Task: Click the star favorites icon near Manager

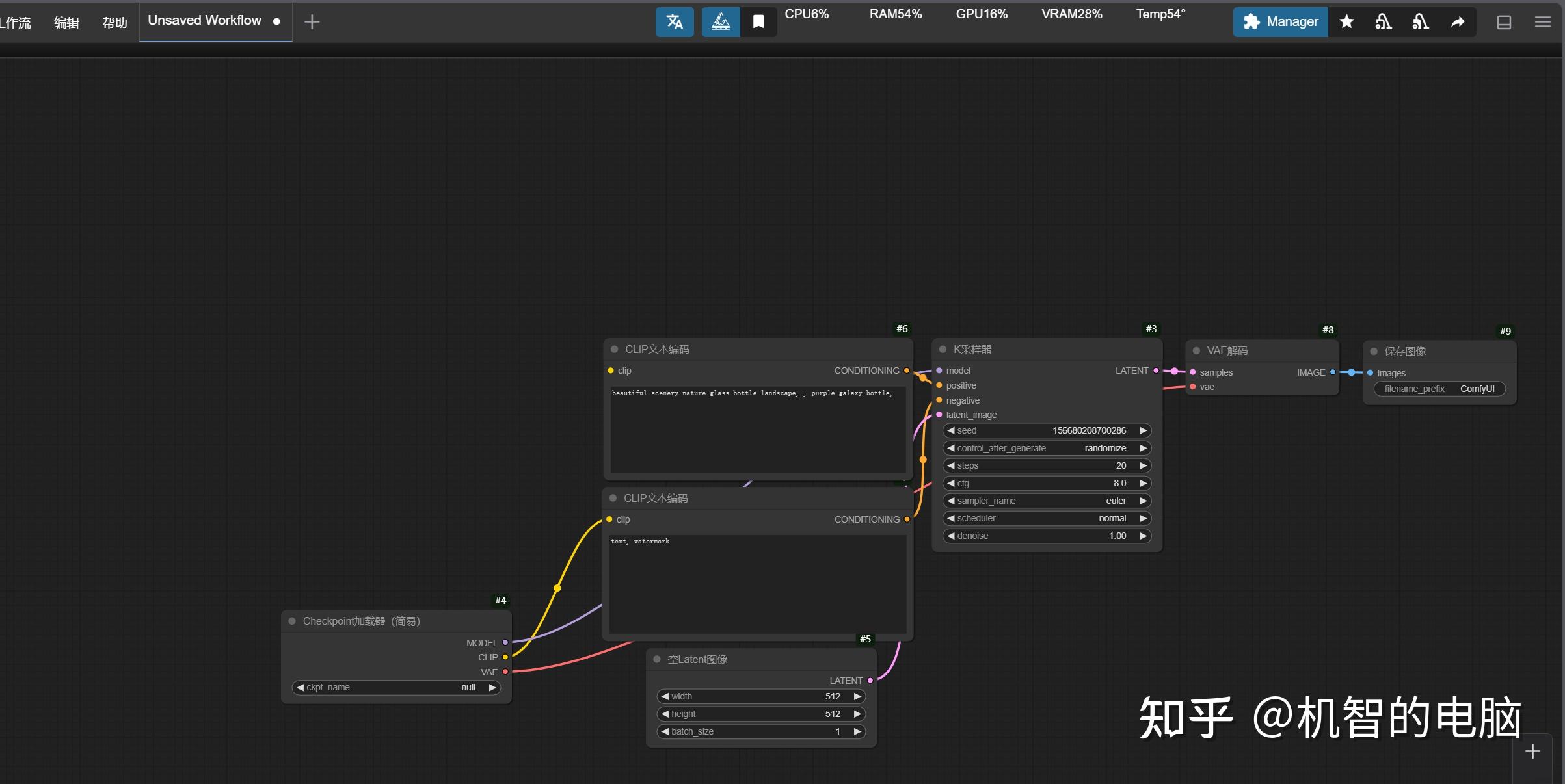Action: [1346, 21]
